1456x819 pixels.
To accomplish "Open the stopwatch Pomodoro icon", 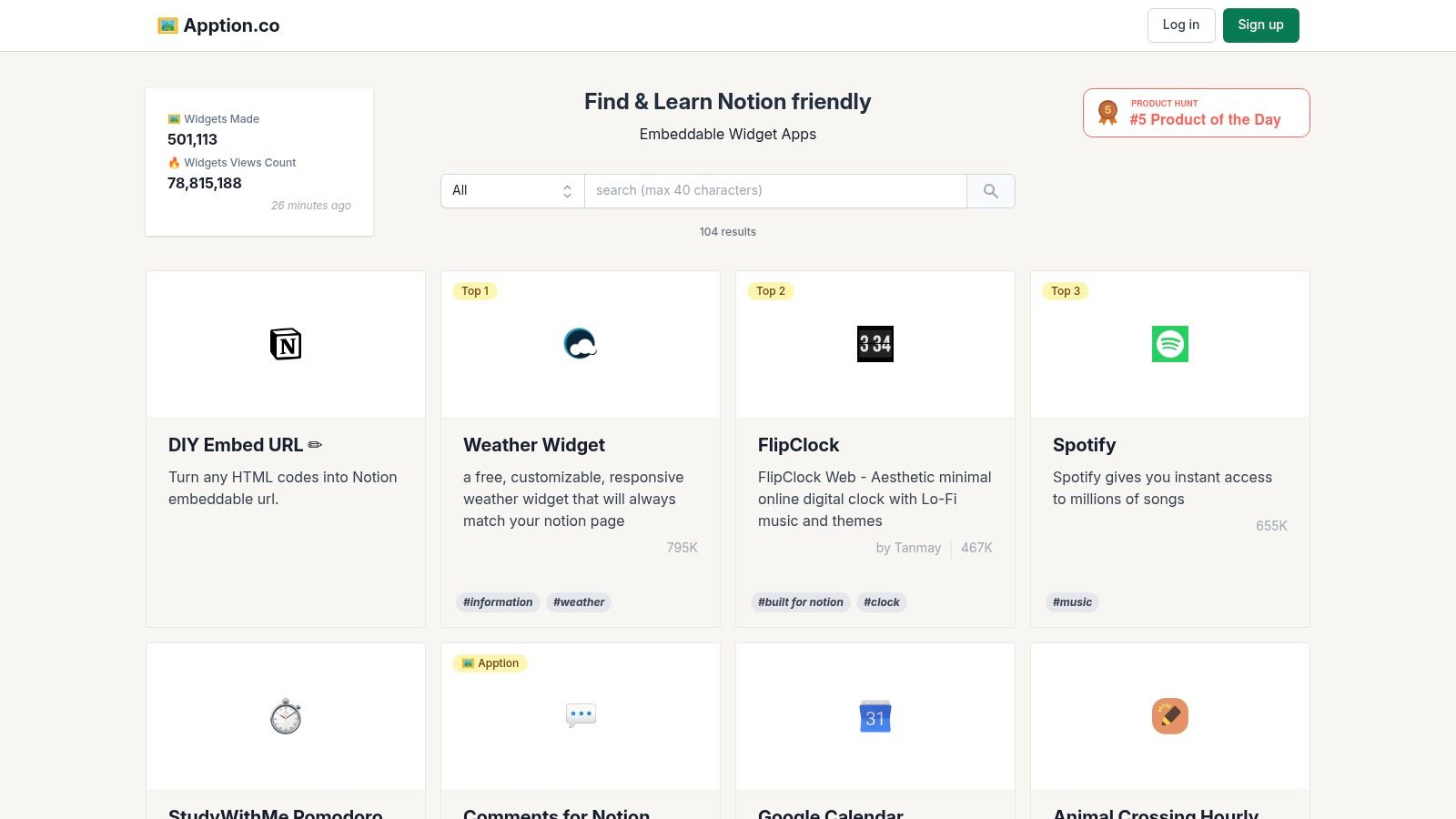I will [x=286, y=716].
